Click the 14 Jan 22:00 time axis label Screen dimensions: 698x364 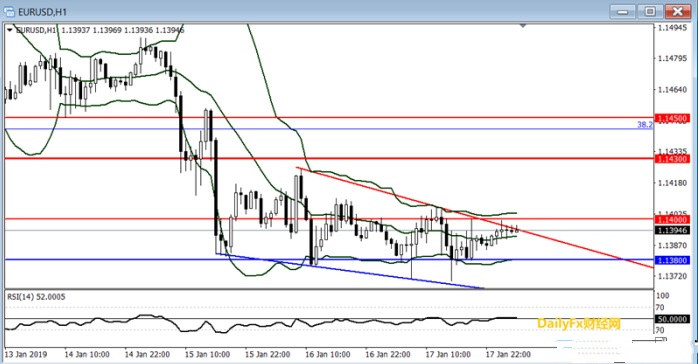pos(147,355)
